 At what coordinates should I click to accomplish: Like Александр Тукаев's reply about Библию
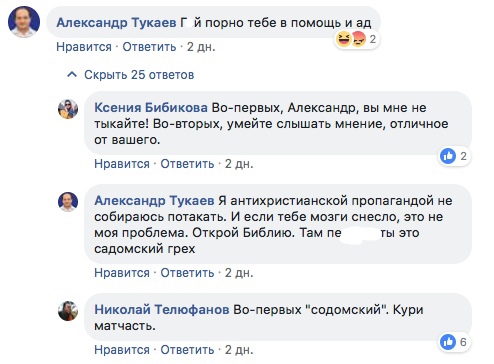point(122,273)
